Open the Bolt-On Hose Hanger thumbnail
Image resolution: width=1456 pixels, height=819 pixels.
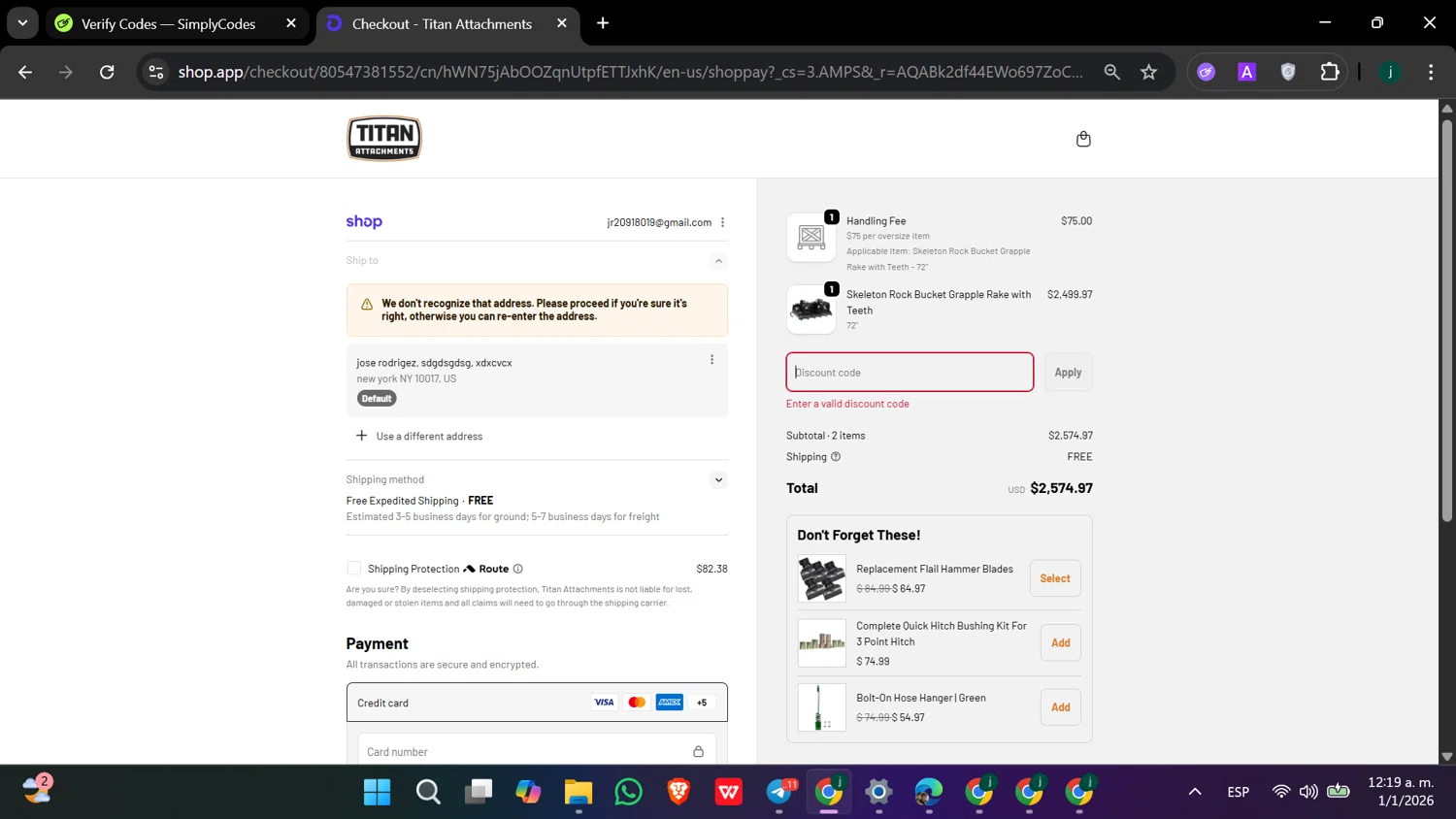click(x=822, y=707)
